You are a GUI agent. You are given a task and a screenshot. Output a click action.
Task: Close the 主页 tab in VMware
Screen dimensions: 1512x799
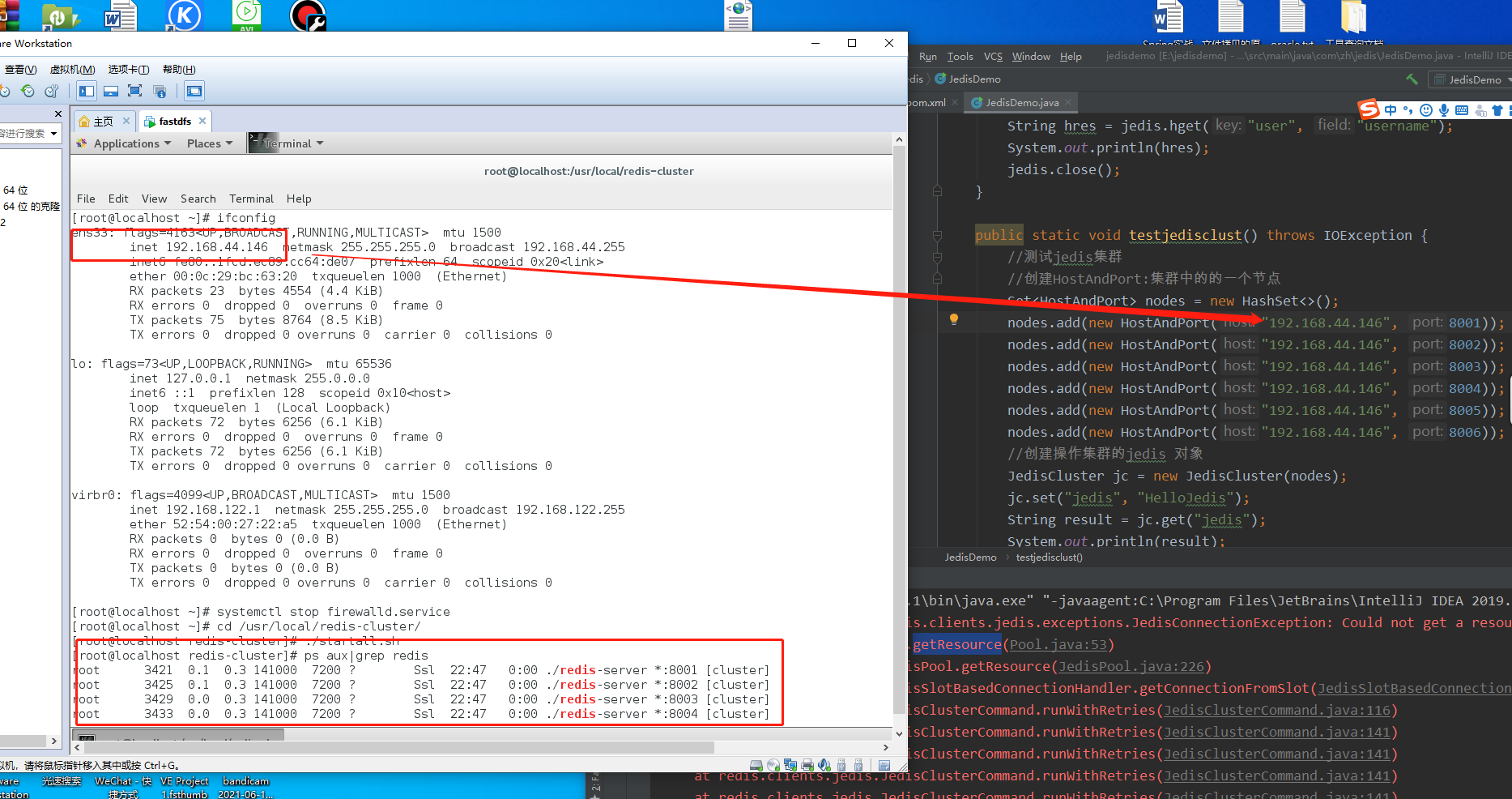point(126,121)
